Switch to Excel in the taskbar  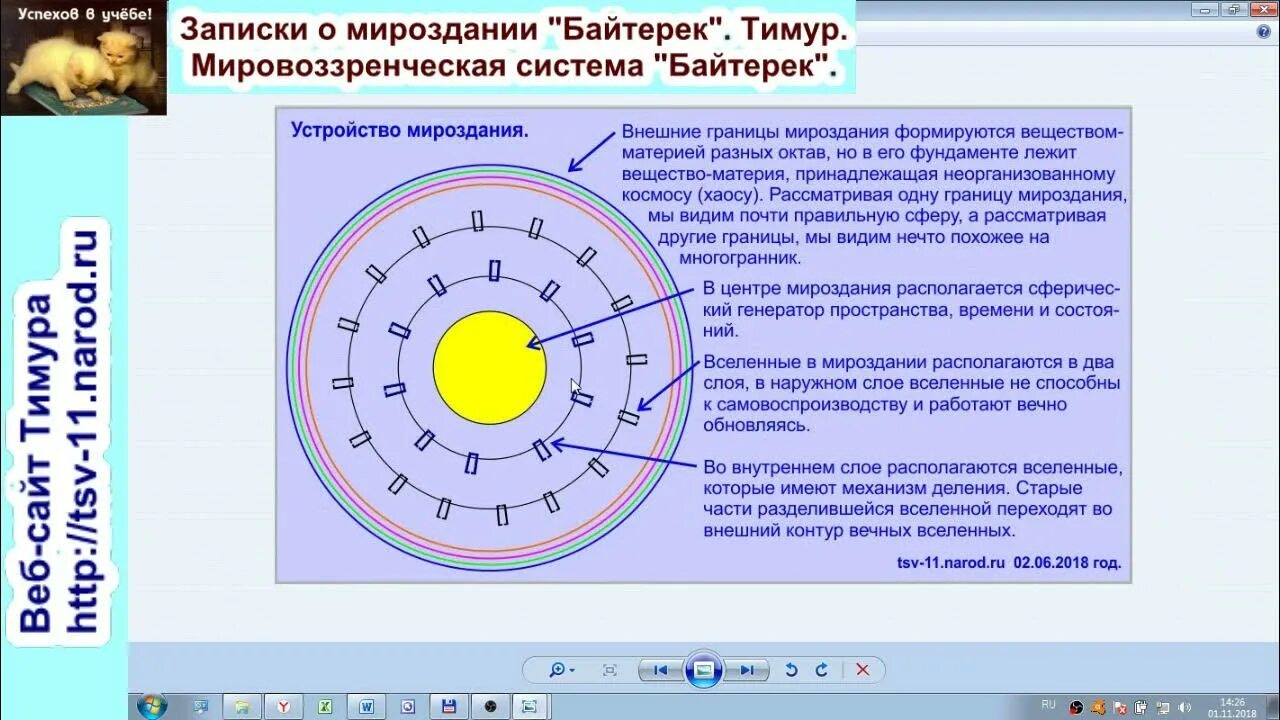pos(325,706)
